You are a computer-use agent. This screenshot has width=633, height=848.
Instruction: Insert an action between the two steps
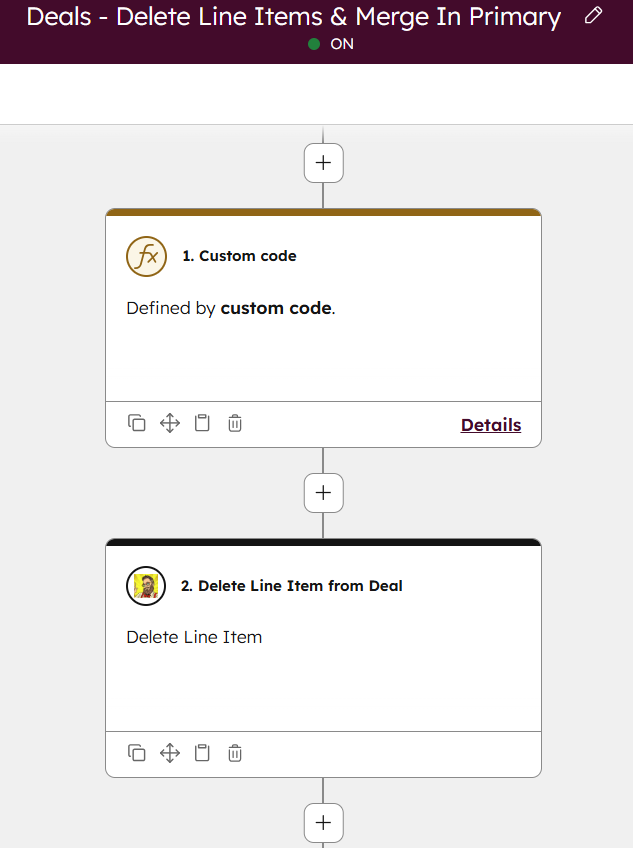(x=323, y=492)
